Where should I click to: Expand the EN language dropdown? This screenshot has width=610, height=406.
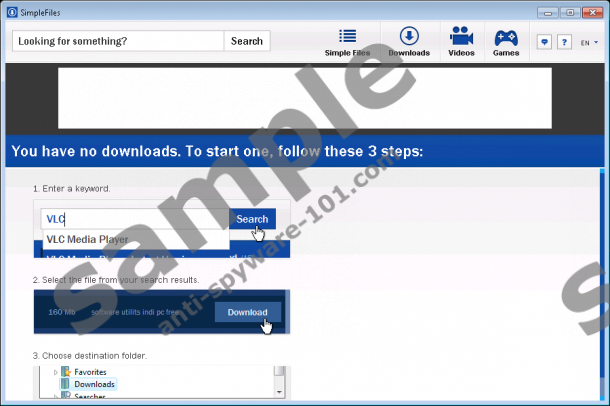coord(587,42)
